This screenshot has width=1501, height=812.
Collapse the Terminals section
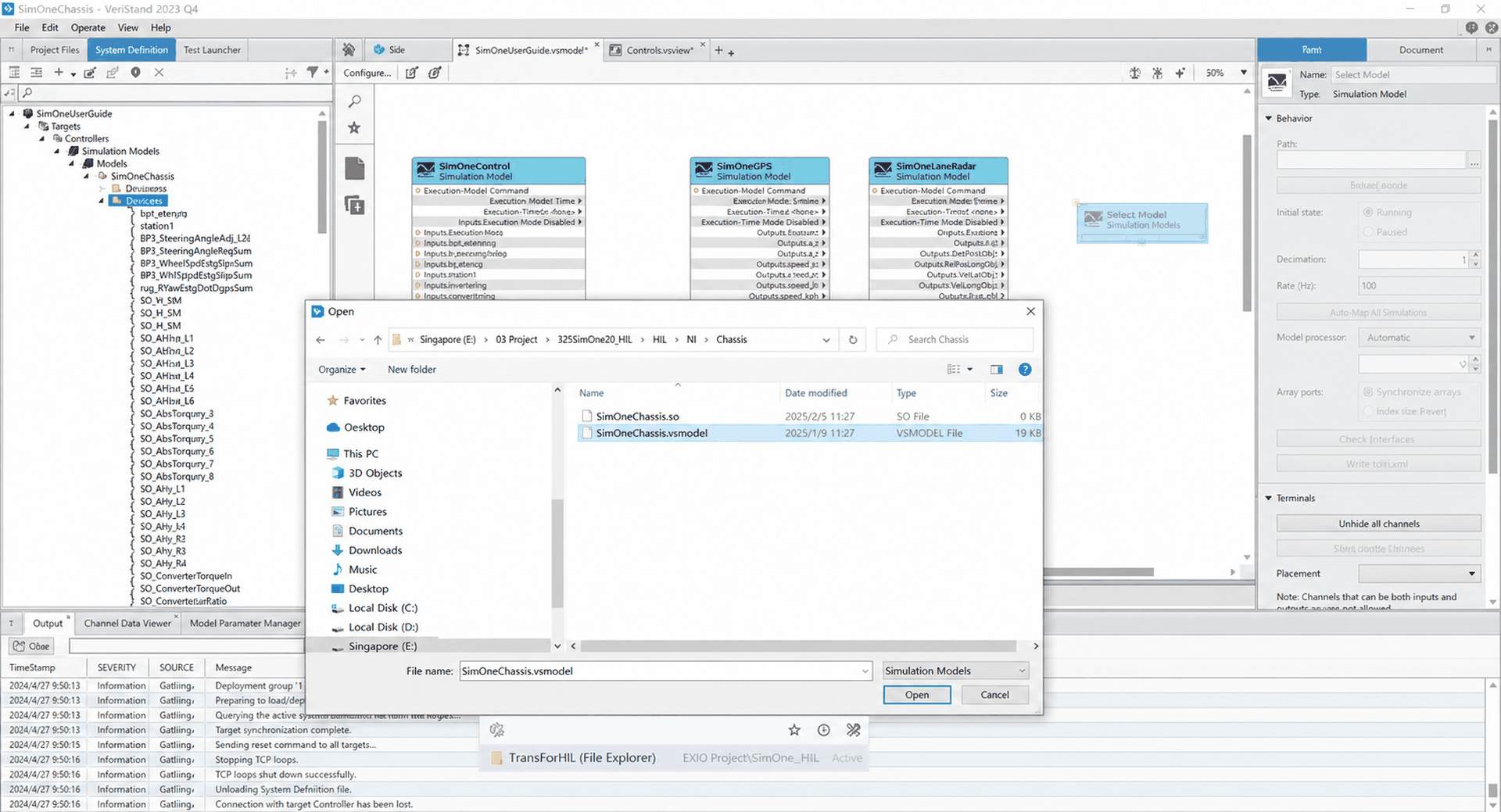pos(1269,498)
